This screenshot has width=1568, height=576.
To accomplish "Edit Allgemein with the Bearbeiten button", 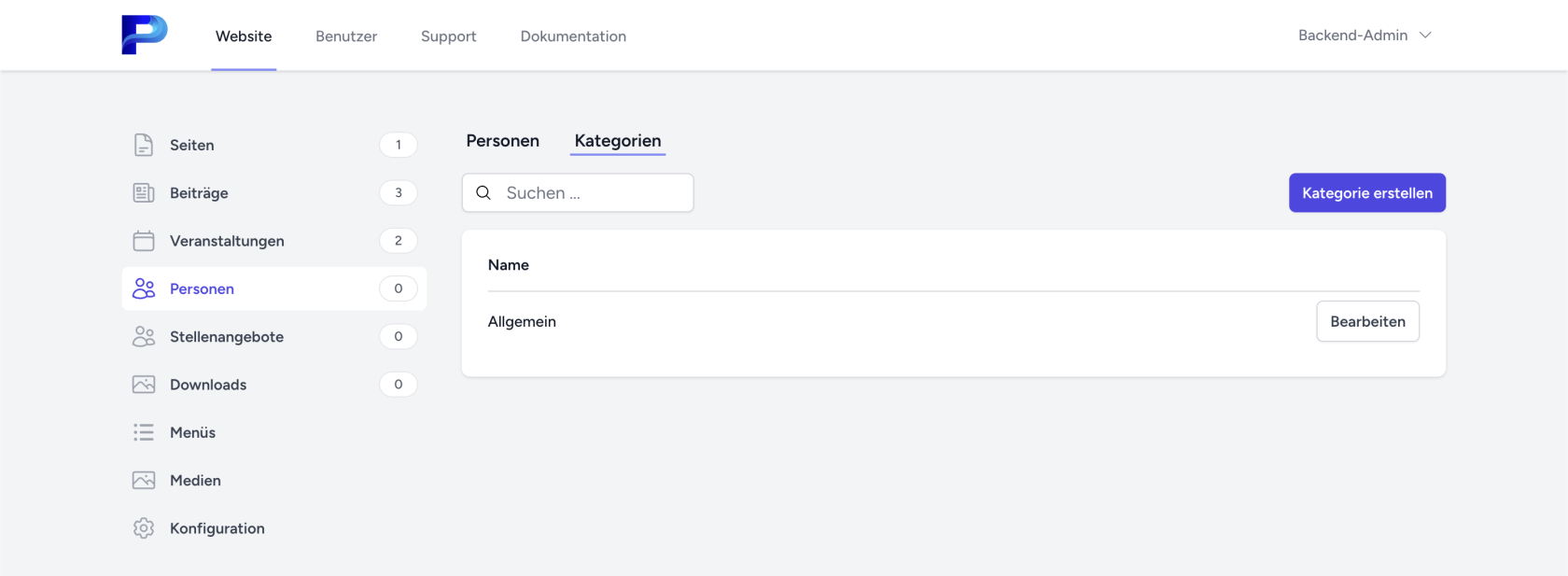I will 1367,321.
